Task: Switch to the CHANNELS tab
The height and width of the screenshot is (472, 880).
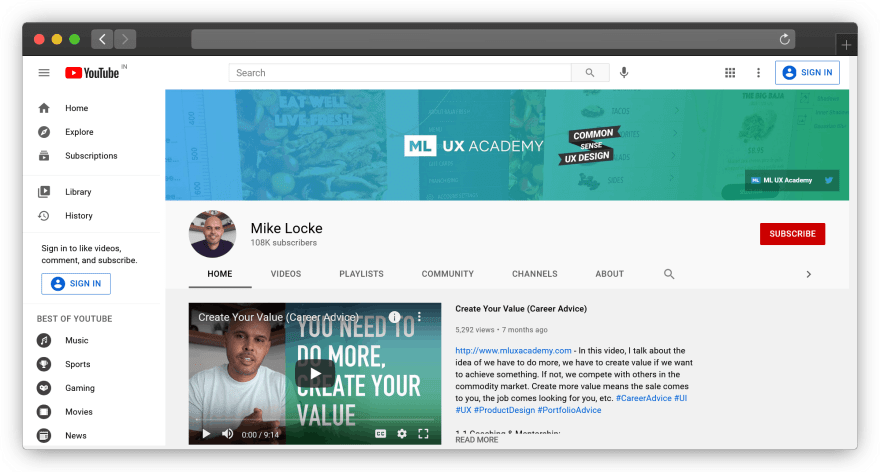Action: point(535,274)
